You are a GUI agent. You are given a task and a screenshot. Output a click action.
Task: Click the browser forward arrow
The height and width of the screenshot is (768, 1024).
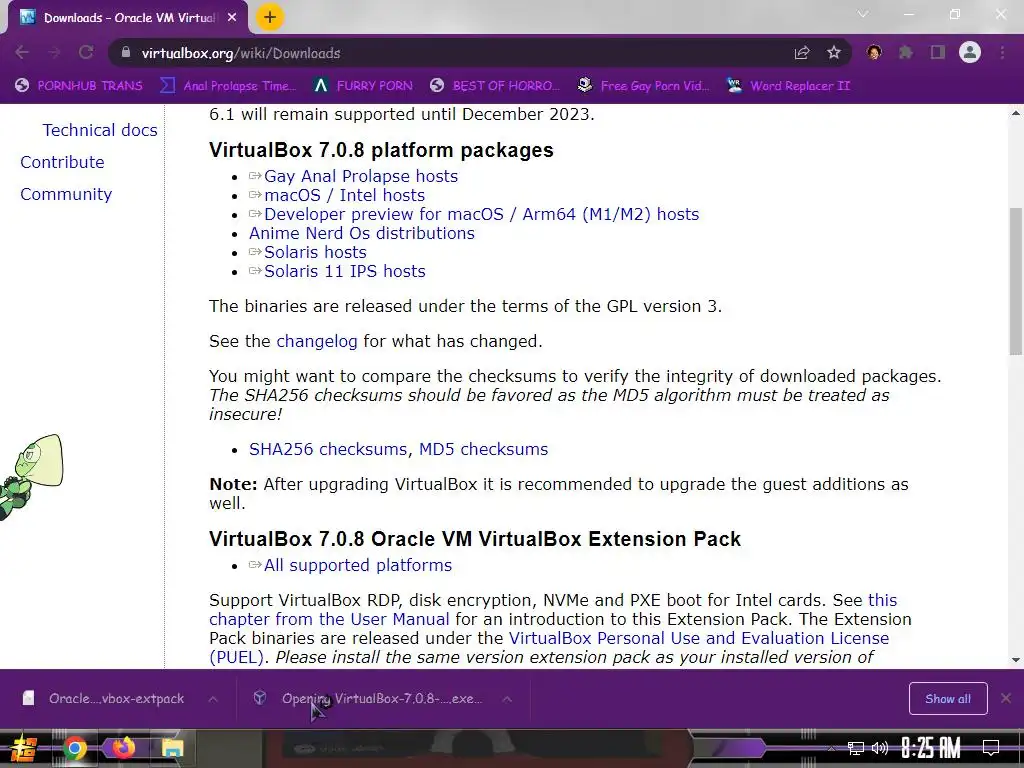click(x=54, y=52)
